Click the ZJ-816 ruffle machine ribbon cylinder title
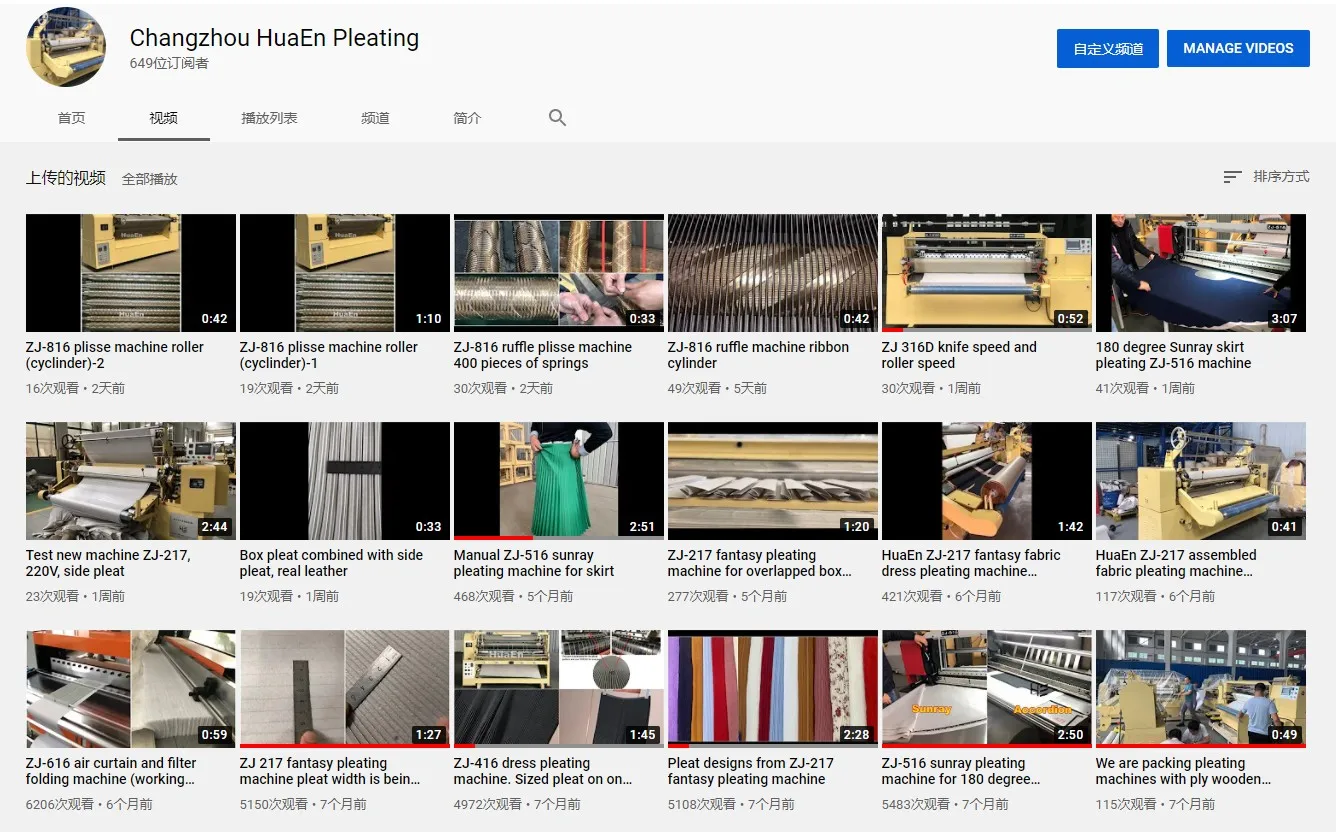The height and width of the screenshot is (832, 1336). [758, 355]
